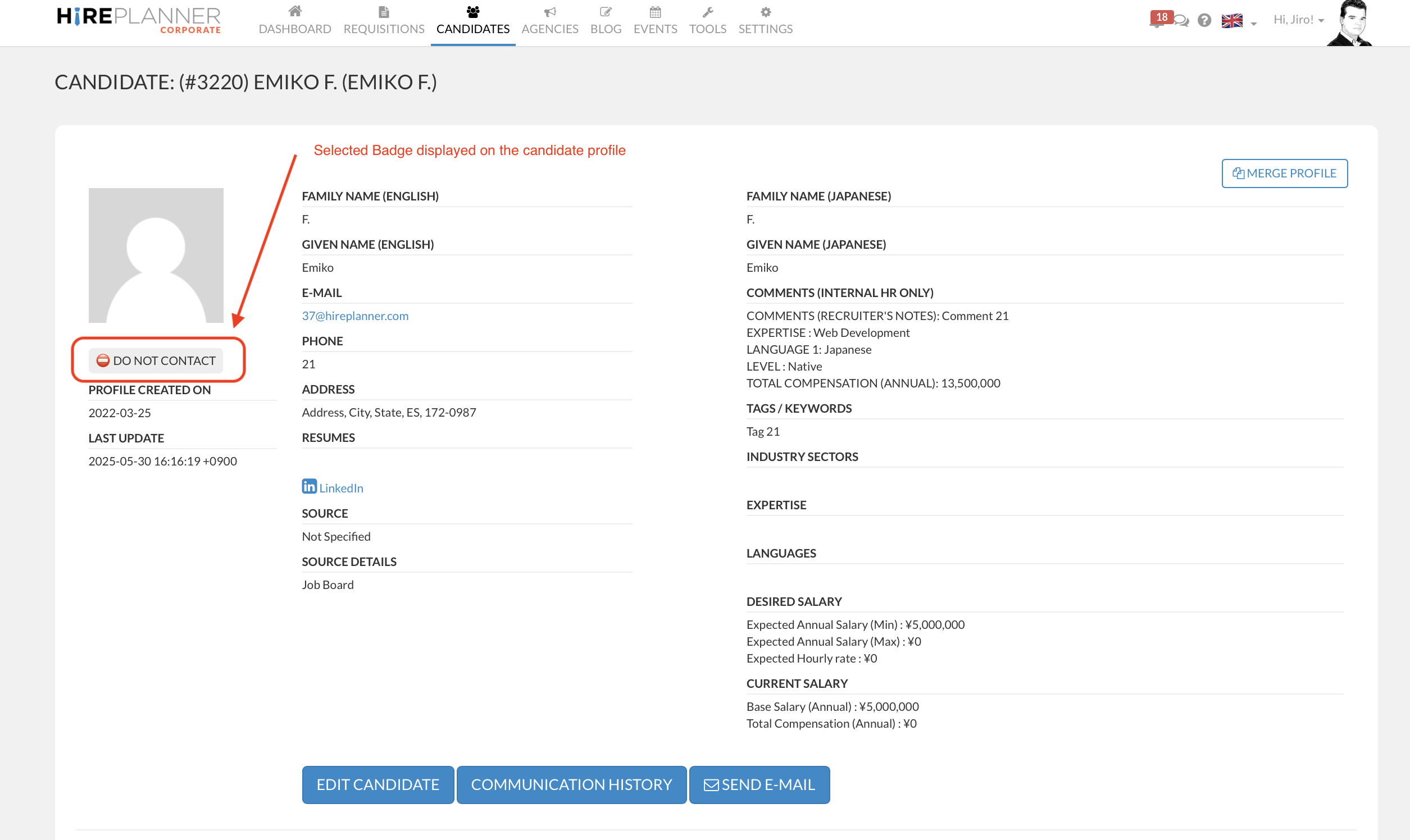Click the Events calendar icon

[654, 11]
